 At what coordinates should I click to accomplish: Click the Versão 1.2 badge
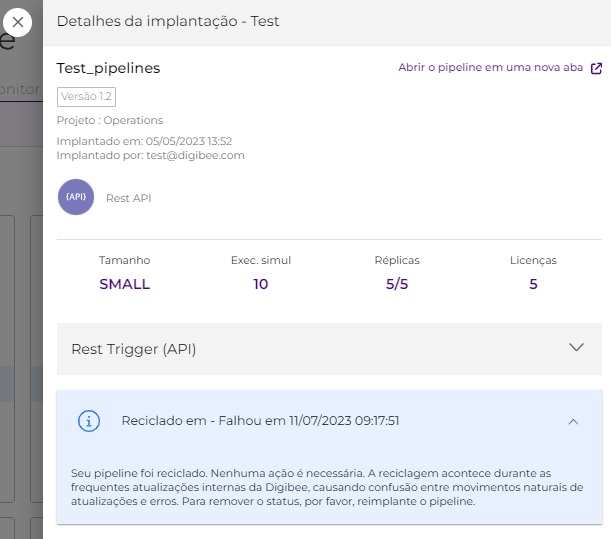[x=86, y=96]
